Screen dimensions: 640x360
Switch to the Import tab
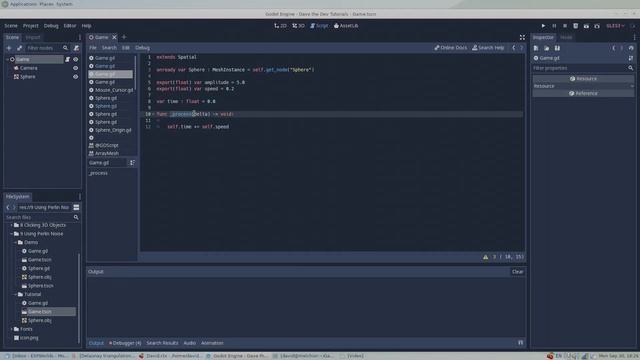(33, 37)
